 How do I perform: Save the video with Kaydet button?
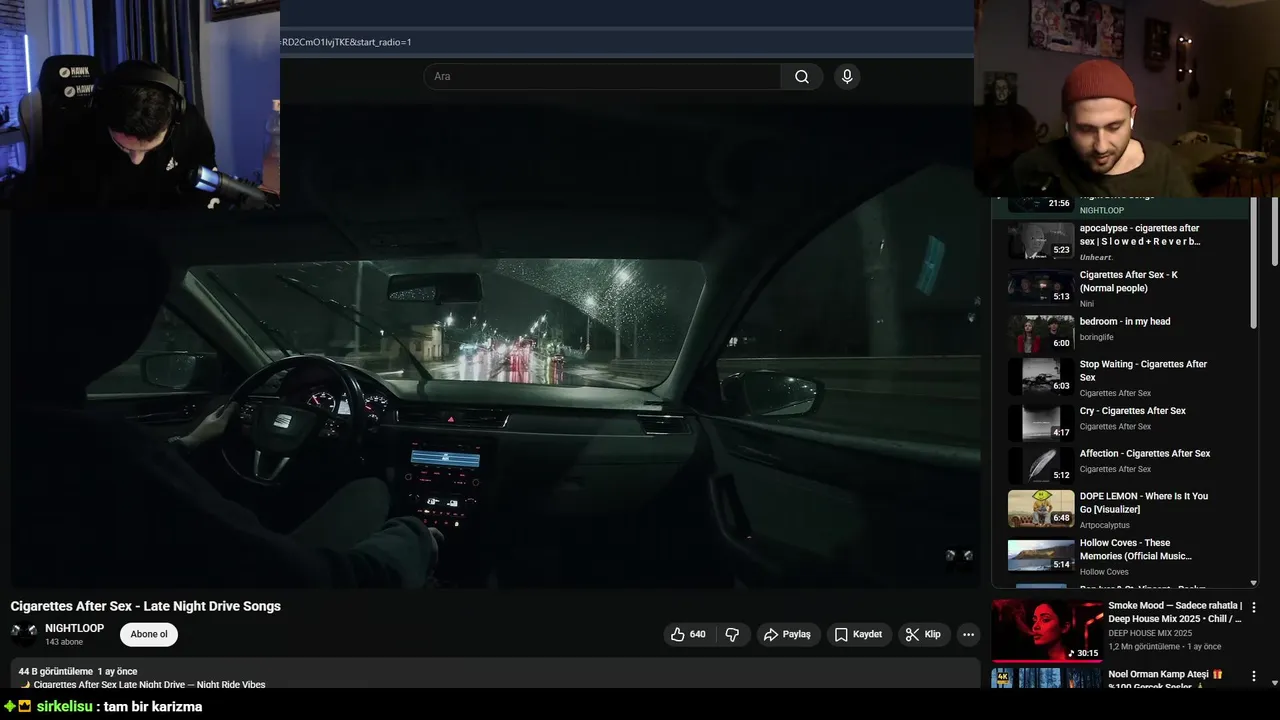859,634
